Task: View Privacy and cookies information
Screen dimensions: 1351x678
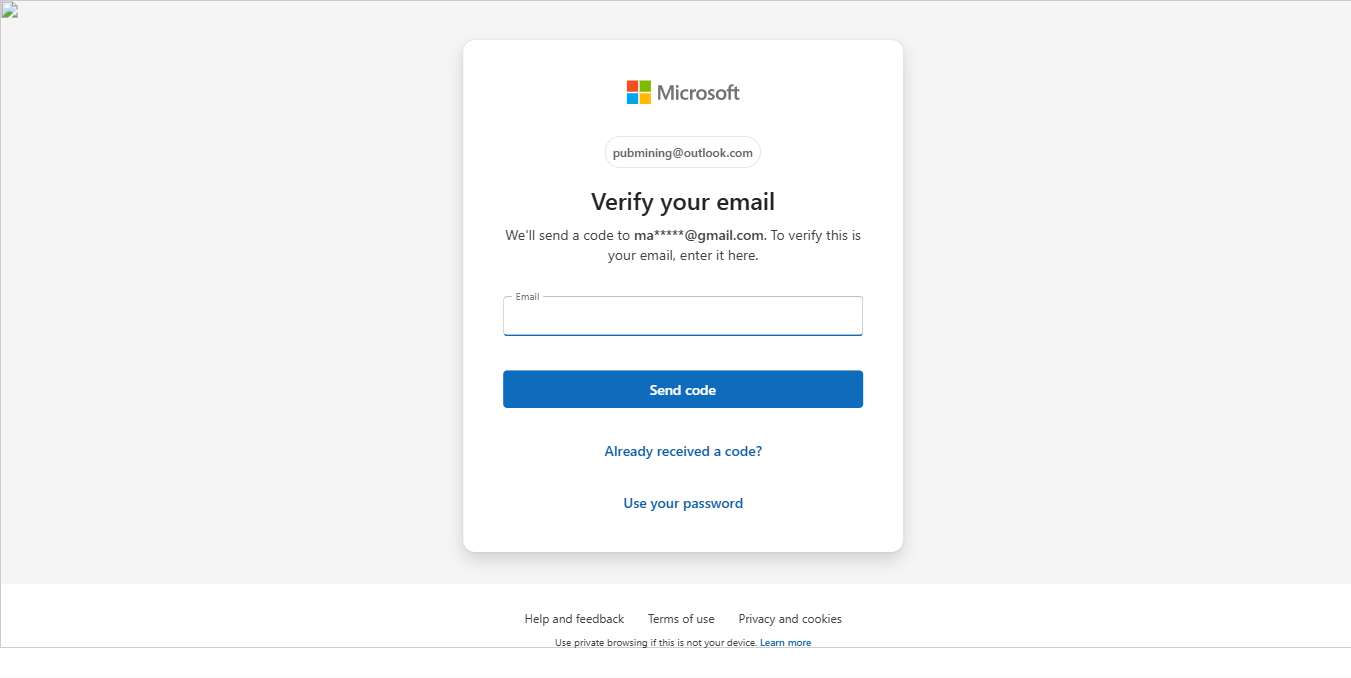Action: (790, 619)
